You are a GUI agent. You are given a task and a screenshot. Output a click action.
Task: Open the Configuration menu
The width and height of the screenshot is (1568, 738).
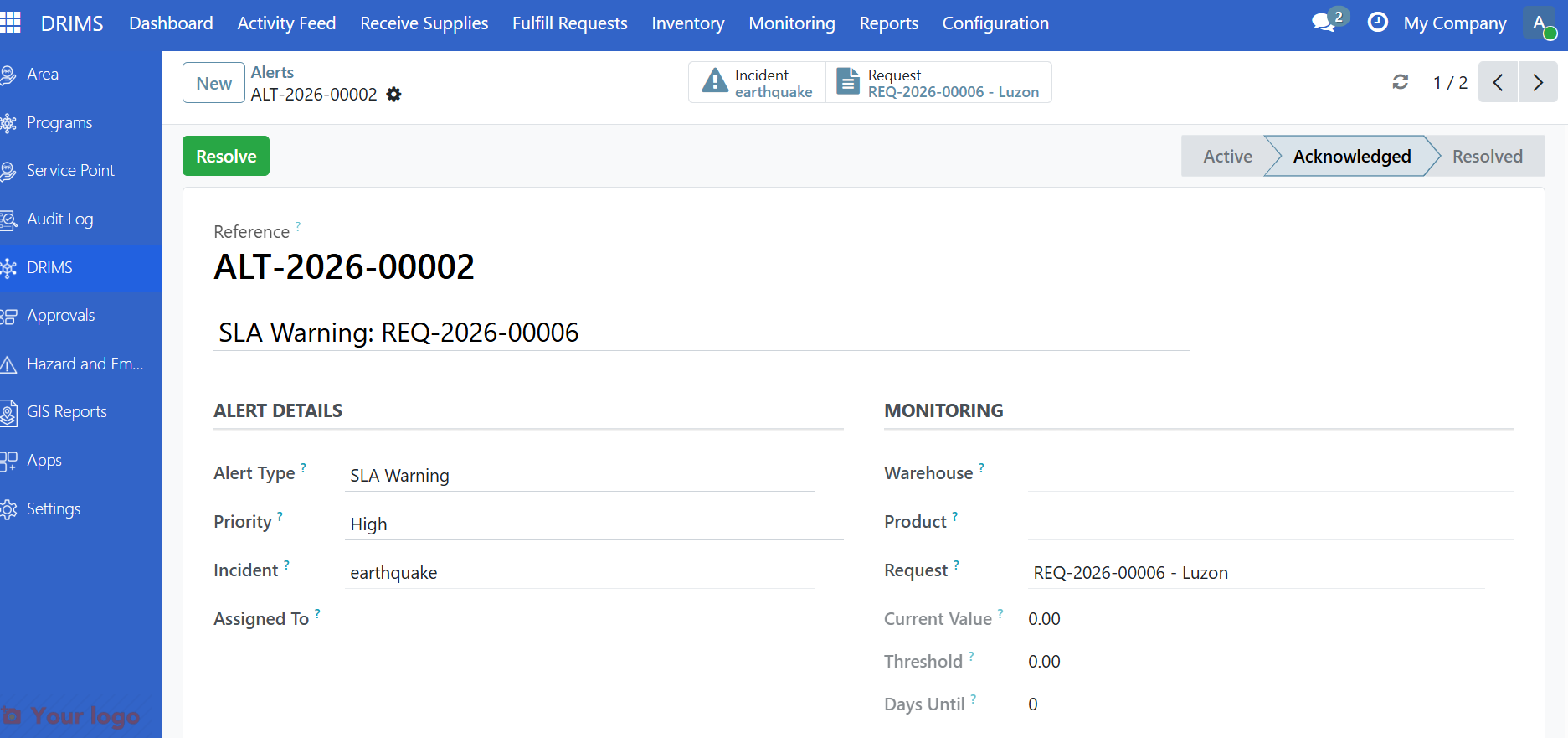[995, 23]
